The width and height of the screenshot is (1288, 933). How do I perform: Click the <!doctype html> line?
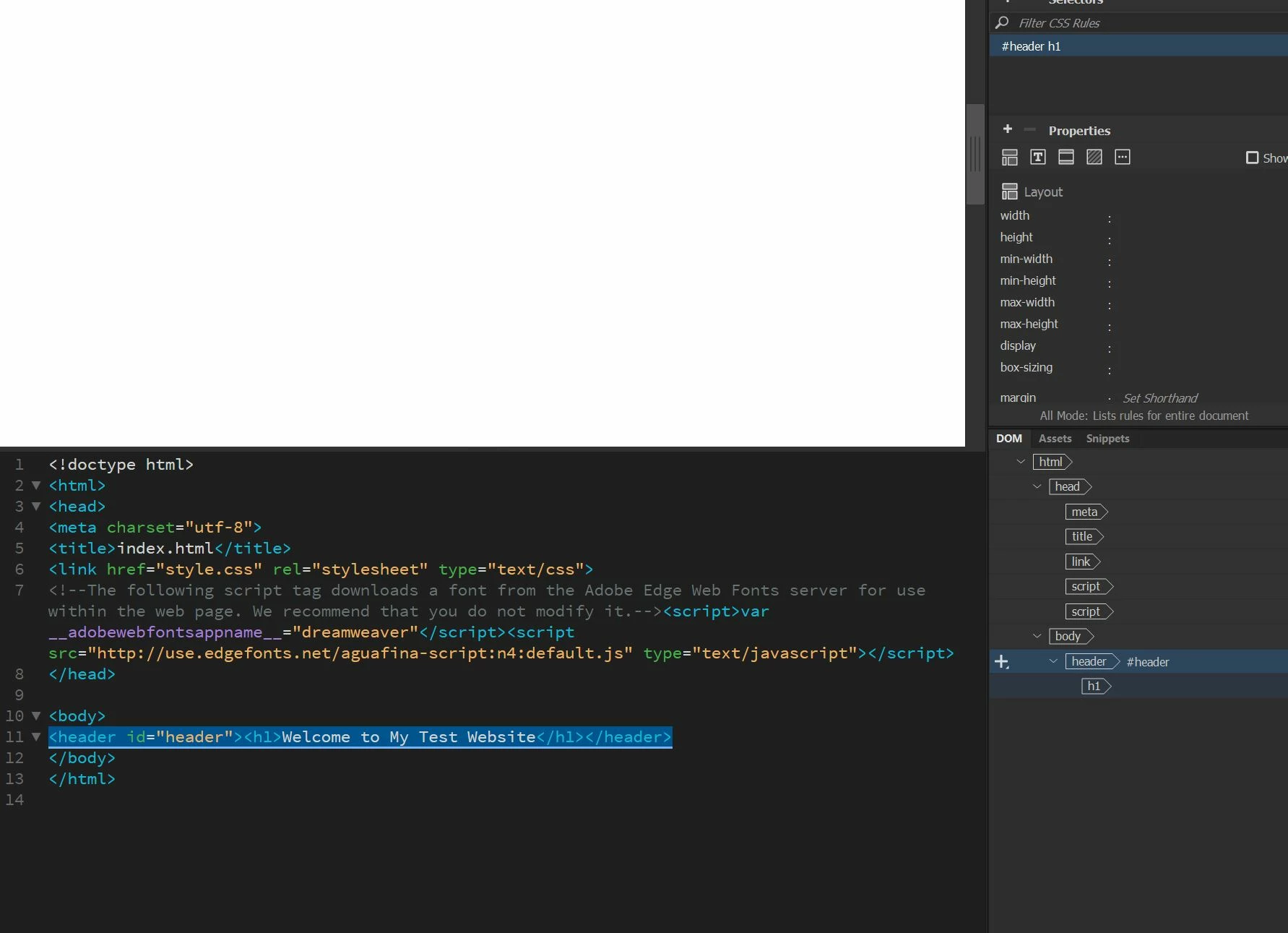(x=121, y=465)
